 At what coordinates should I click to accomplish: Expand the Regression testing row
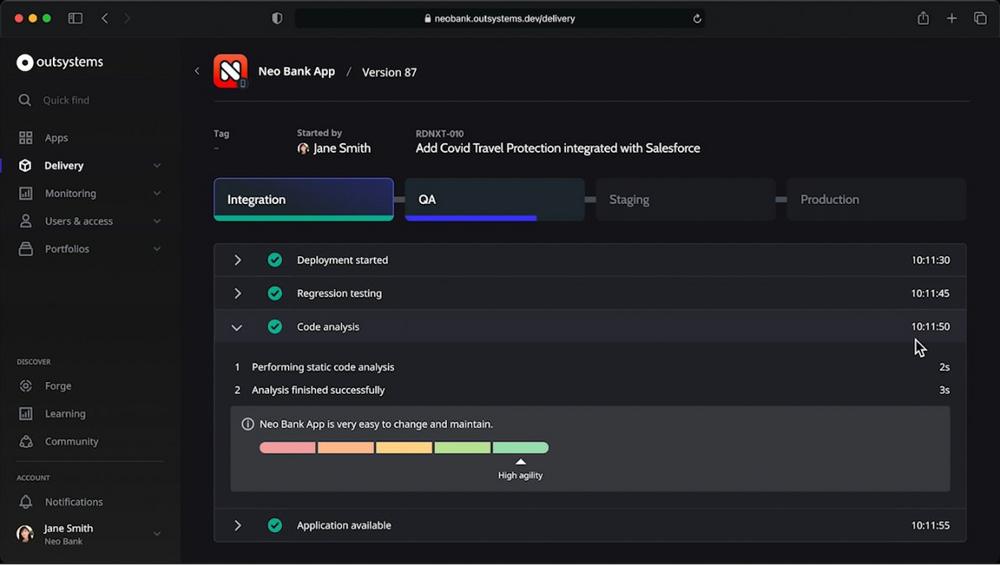237,294
